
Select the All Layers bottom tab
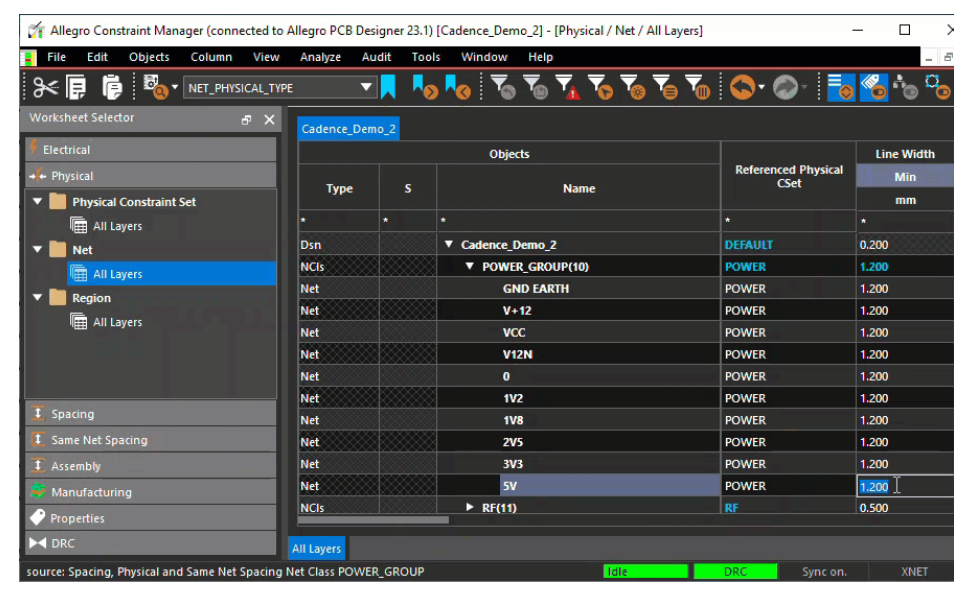316,549
